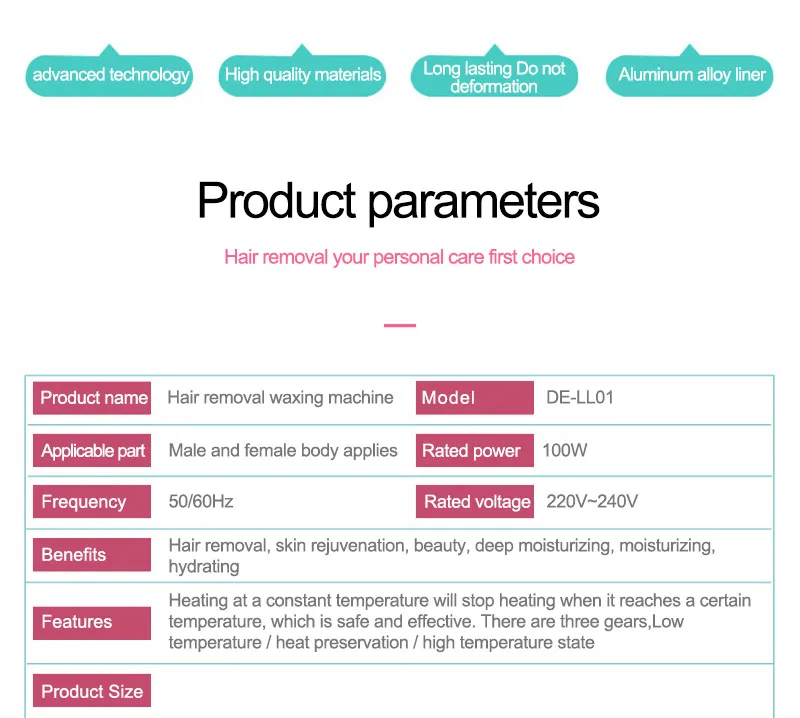Click the model value DE-LL01
This screenshot has height=718, width=800.
[x=580, y=398]
